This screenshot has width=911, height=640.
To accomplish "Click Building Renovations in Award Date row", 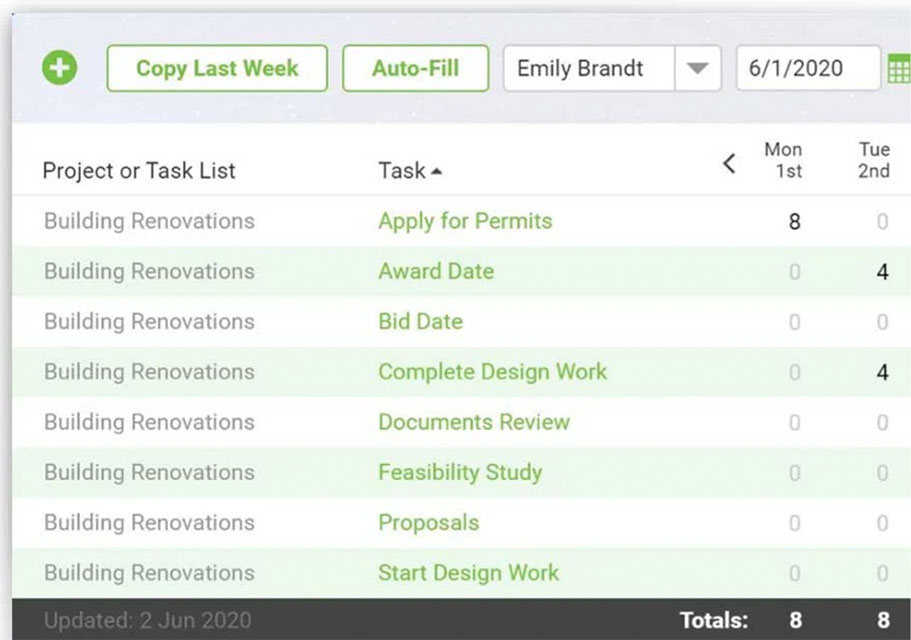I will pos(149,271).
